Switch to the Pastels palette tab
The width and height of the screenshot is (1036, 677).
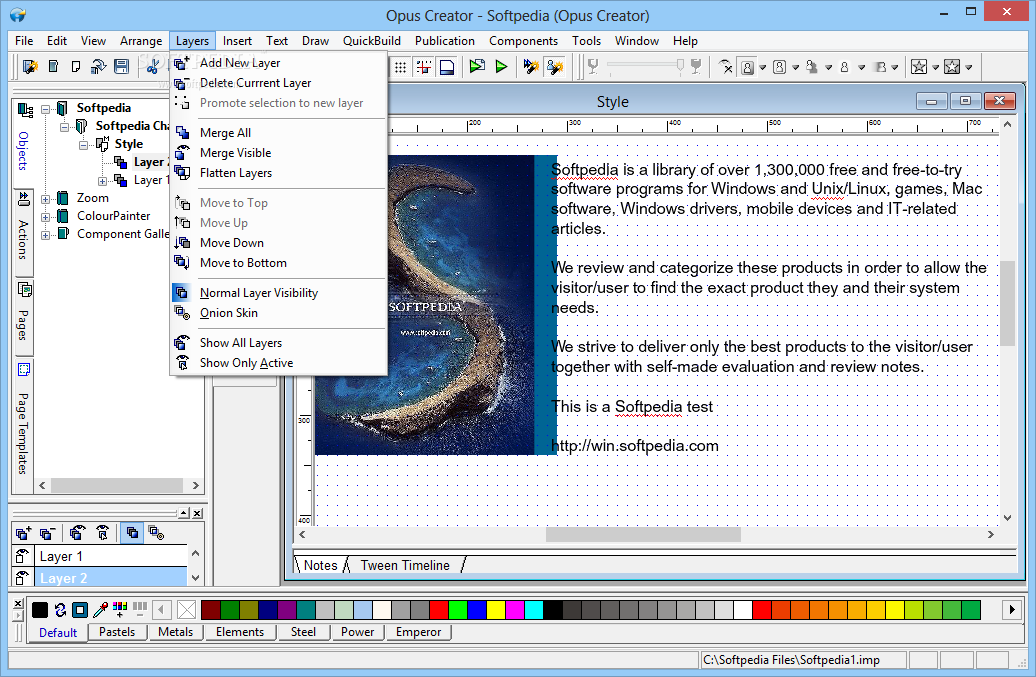pos(117,632)
